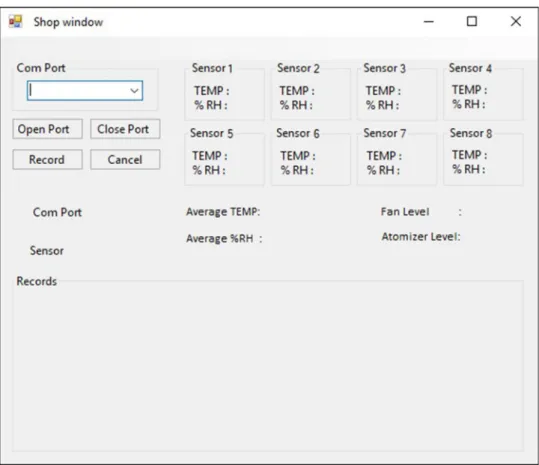Click the Records group label
The height and width of the screenshot is (465, 539).
pos(37,281)
